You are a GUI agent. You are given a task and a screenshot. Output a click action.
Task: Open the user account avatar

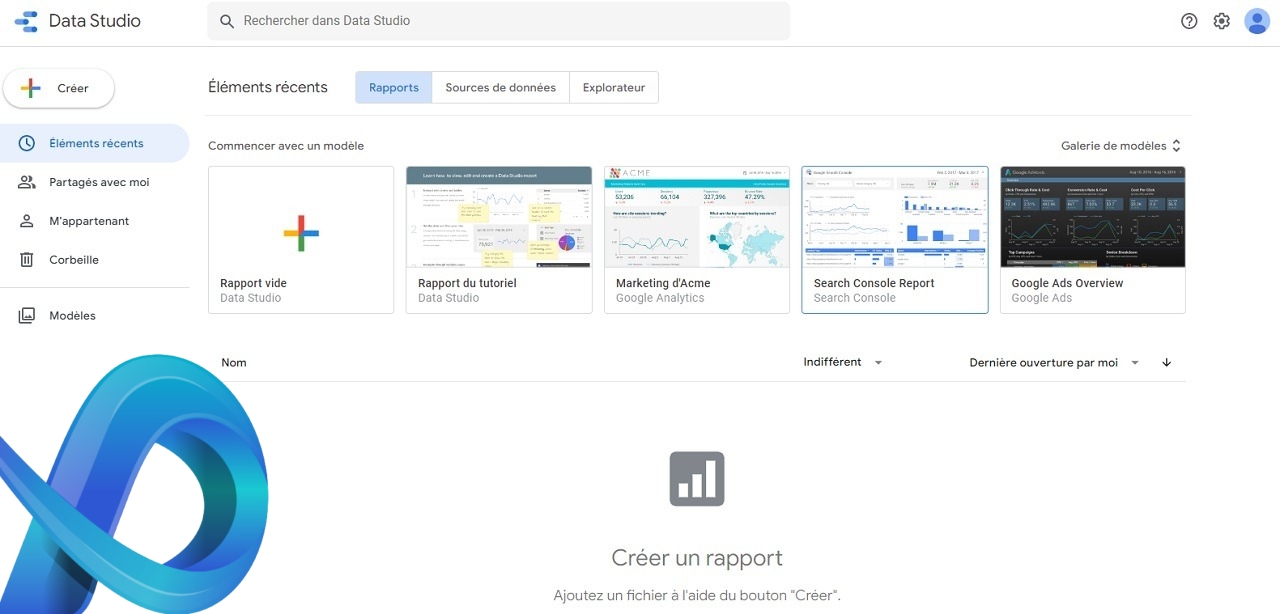point(1257,21)
